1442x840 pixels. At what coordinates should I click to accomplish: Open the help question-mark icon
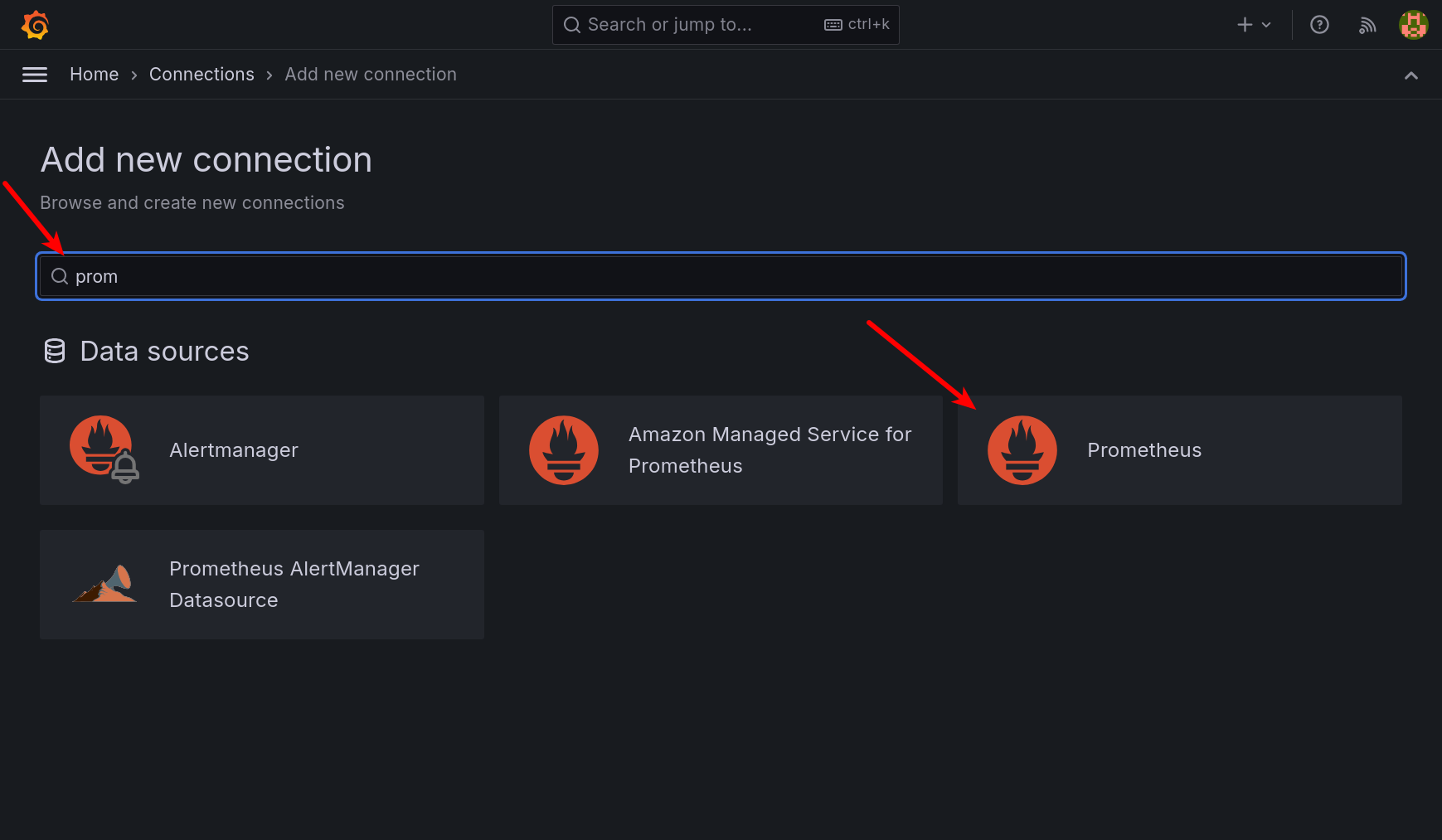(1319, 25)
